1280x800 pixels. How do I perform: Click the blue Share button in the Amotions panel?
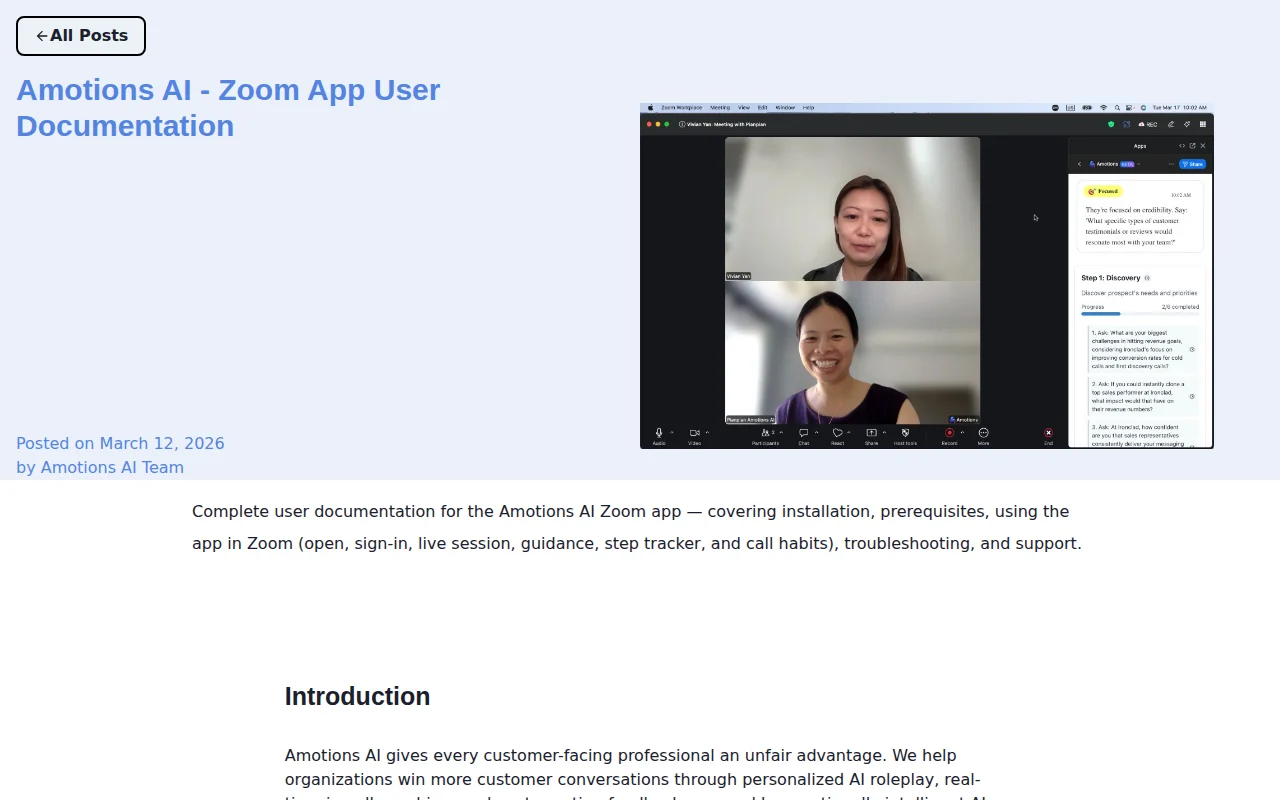pos(1193,164)
